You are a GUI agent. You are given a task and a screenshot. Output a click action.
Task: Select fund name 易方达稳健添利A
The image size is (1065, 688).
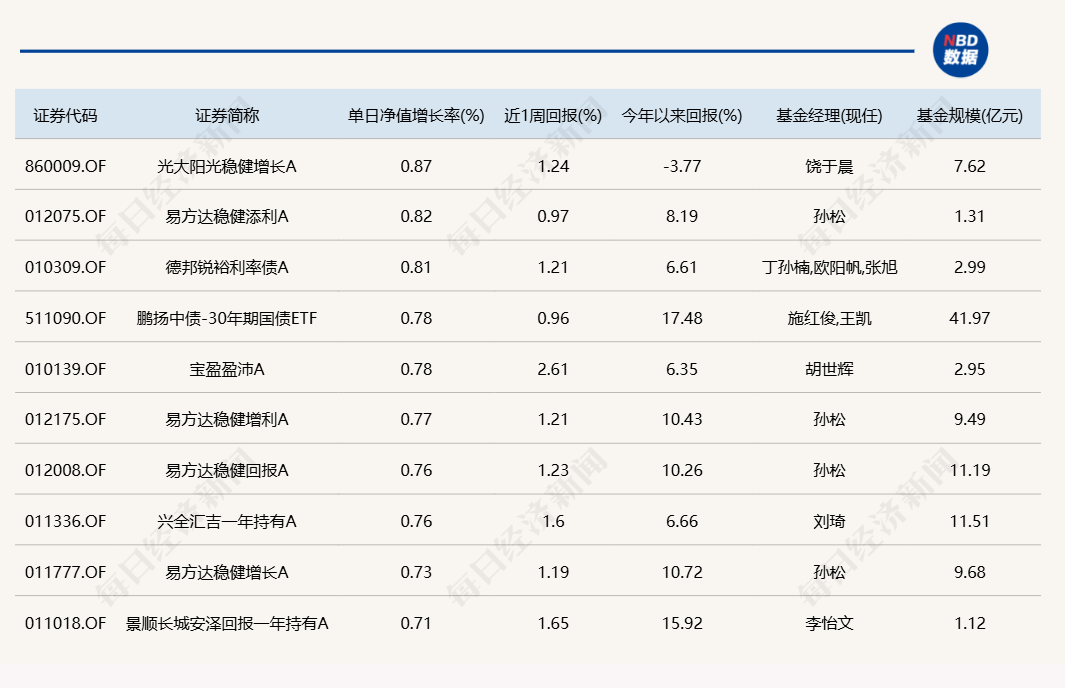(x=227, y=217)
